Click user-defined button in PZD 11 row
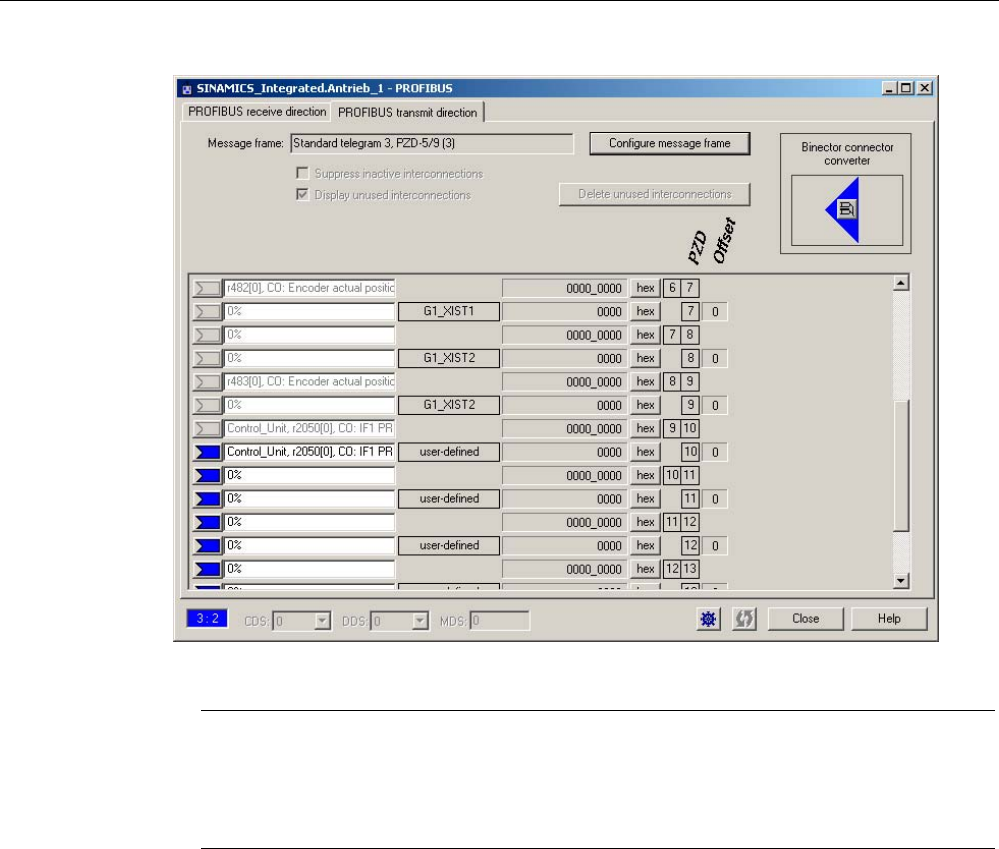Image resolution: width=999 pixels, height=849 pixels. coord(449,499)
